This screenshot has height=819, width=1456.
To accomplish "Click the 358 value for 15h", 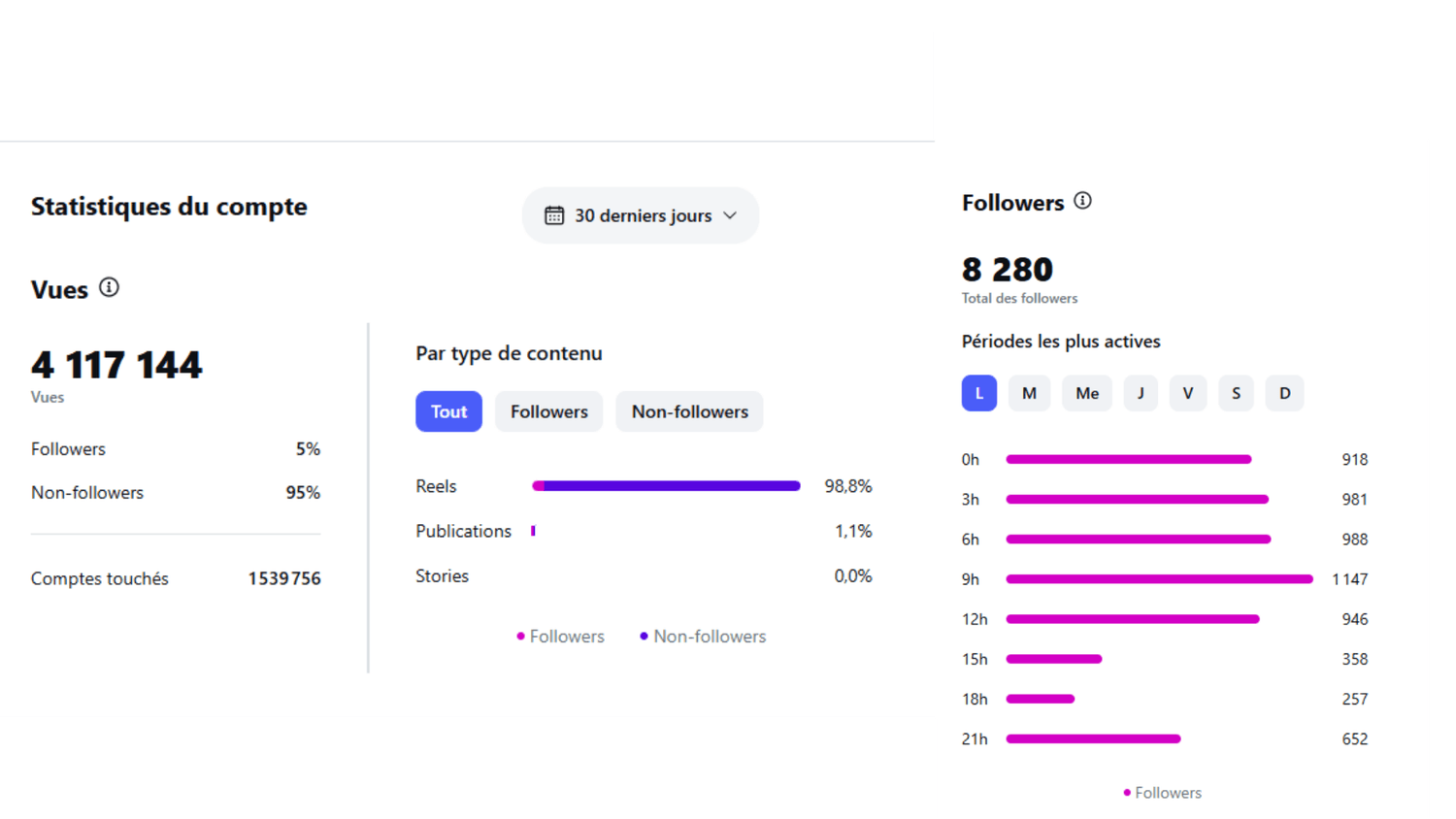I will click(1355, 659).
